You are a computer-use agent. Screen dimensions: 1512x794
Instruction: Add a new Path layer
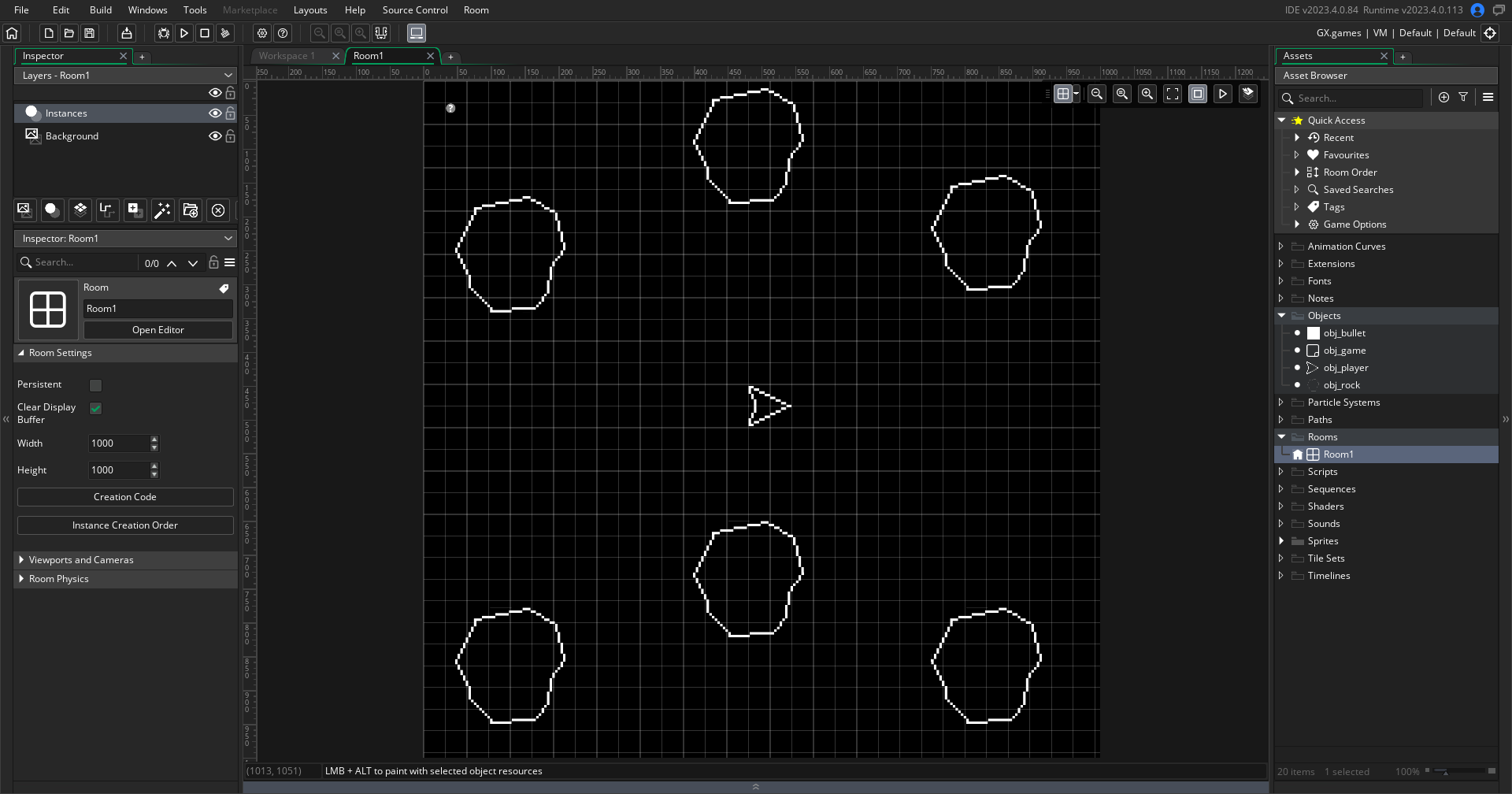107,210
